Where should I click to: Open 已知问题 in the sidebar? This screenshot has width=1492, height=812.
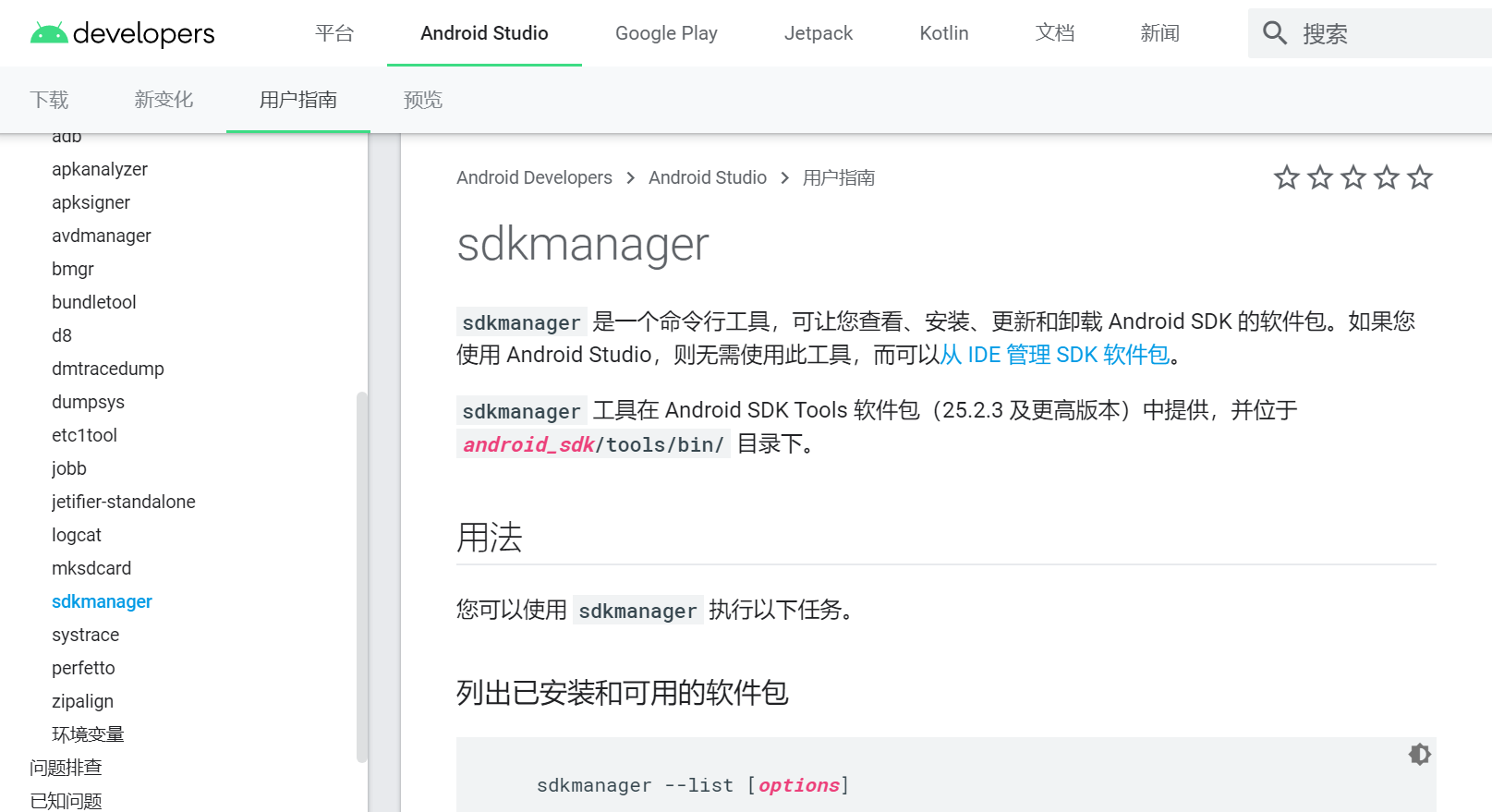click(x=66, y=801)
